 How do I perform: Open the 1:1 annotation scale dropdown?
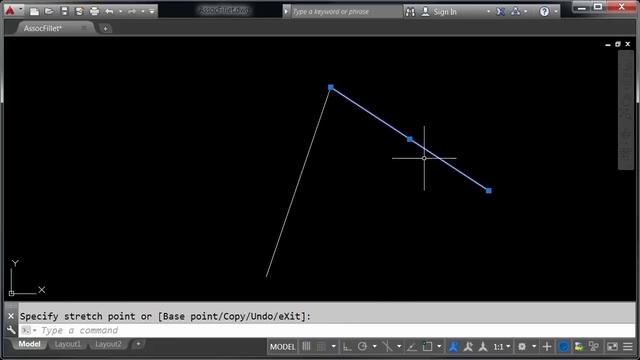tap(502, 347)
